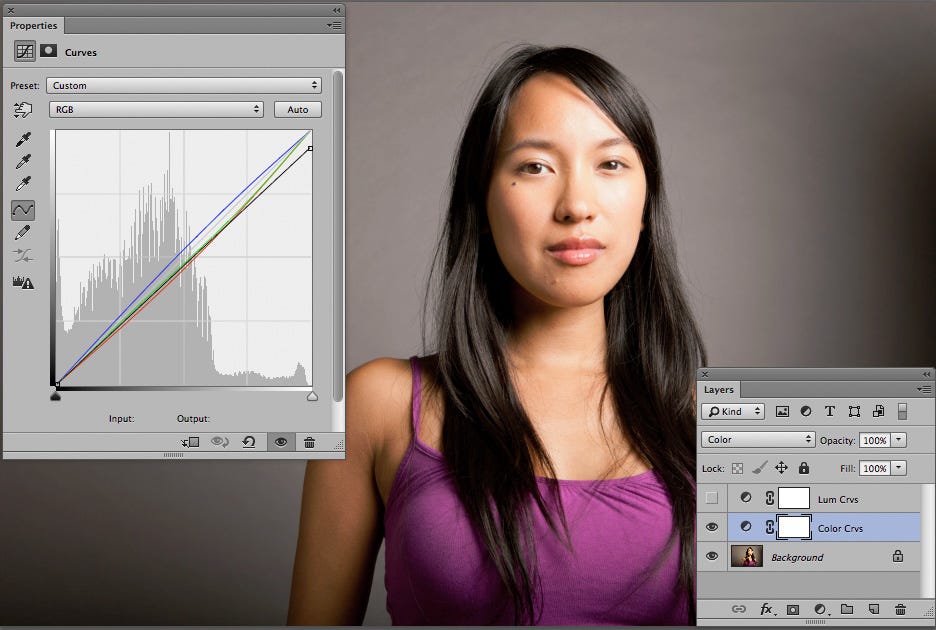Filter layers by adjustment layers icon
Viewport: 936px width, 630px height.
click(x=806, y=411)
